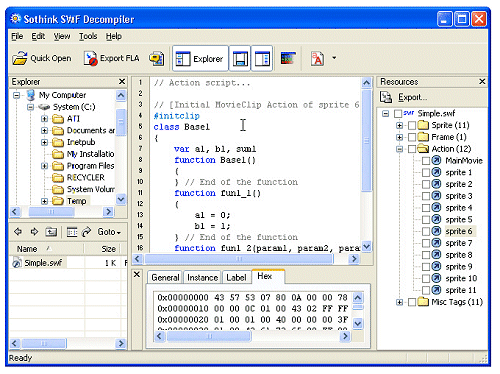The height and width of the screenshot is (374, 500).
Task: Enable the MainMovie checkbox
Action: pos(426,161)
